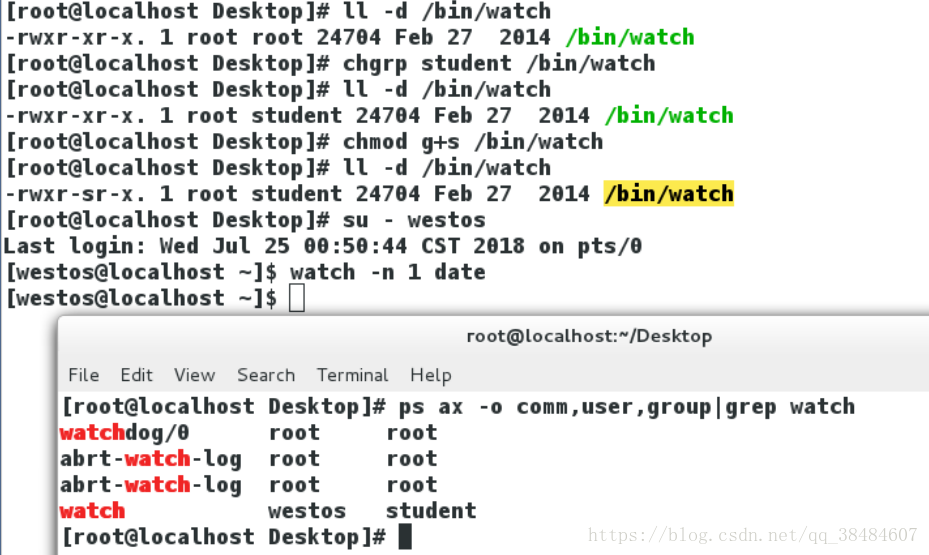Screen dimensions: 929x555
Task: Click the 'chmod g+s /bin/watch' command line
Action: tap(305, 142)
